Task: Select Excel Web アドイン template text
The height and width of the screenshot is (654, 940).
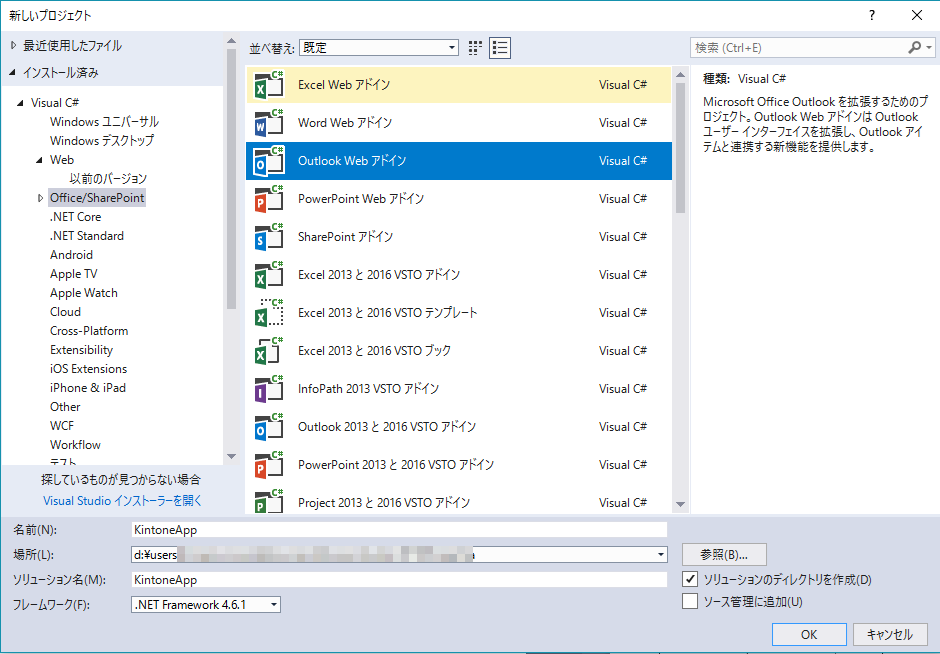Action: tap(344, 85)
